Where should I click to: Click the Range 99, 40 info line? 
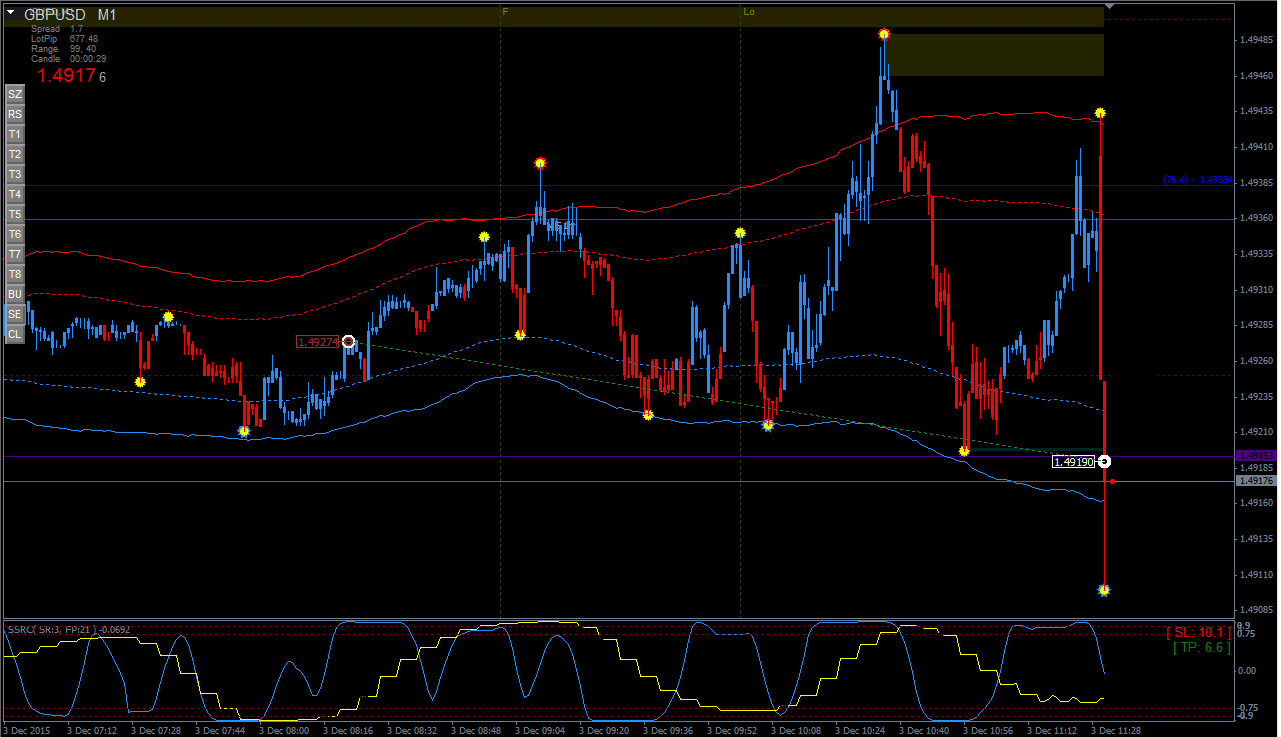63,48
